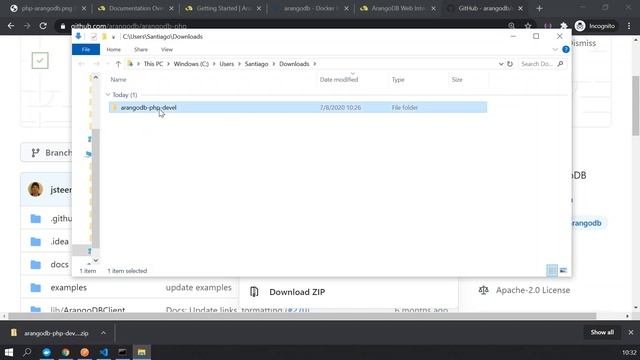
Task: Open the .idea folder on GitHub
Action: tap(59, 241)
